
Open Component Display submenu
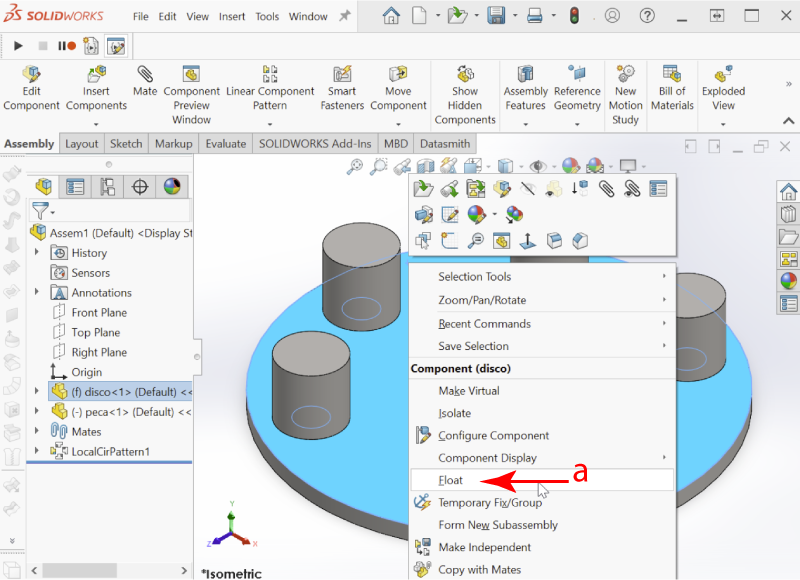coord(542,458)
